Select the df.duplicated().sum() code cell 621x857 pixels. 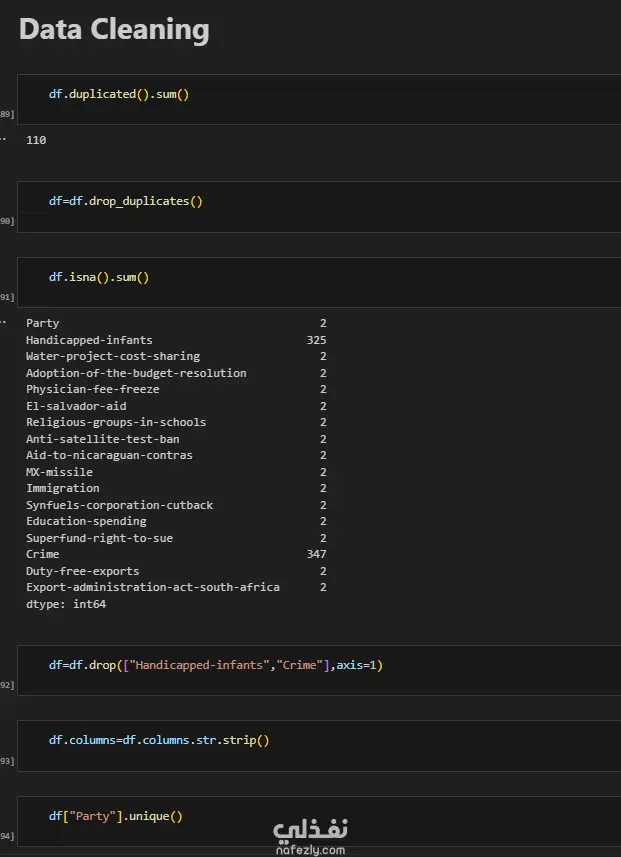(119, 94)
